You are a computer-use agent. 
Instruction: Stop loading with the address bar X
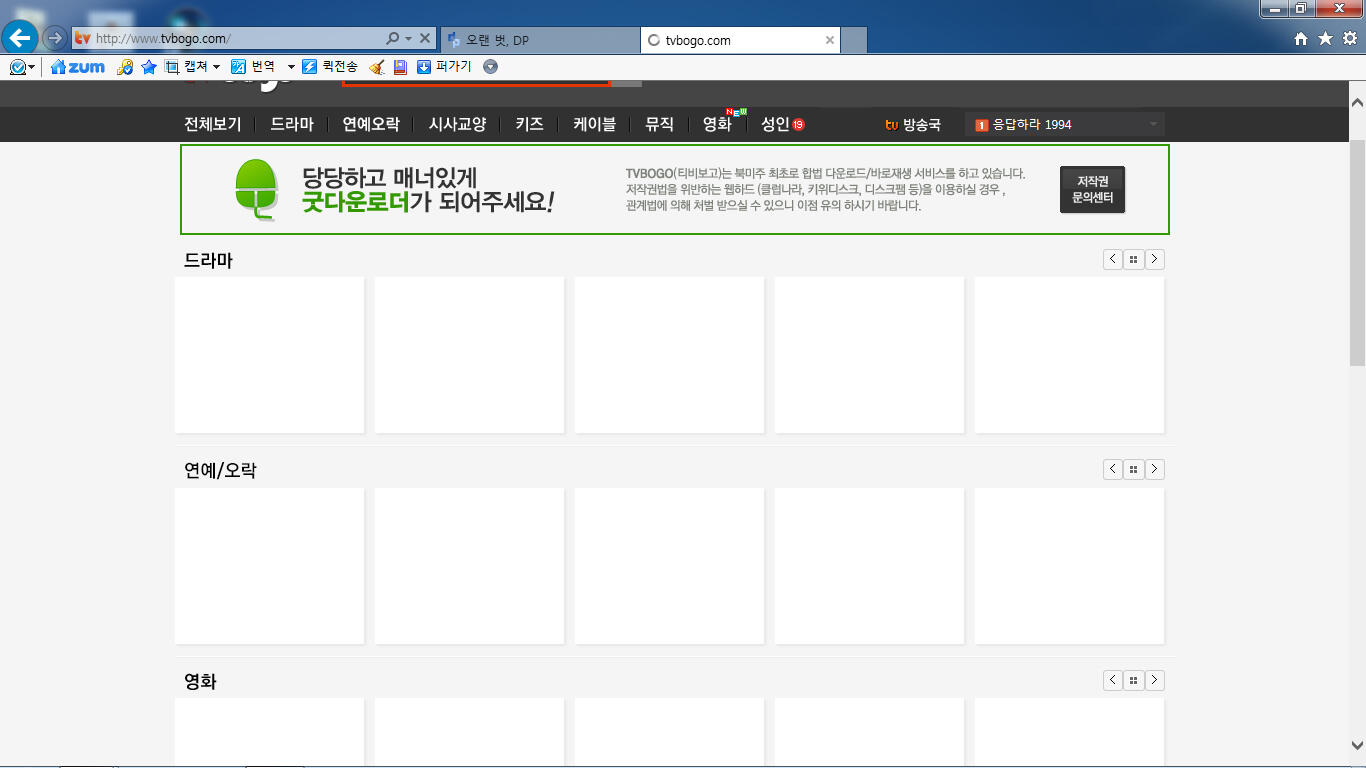pyautogui.click(x=425, y=38)
